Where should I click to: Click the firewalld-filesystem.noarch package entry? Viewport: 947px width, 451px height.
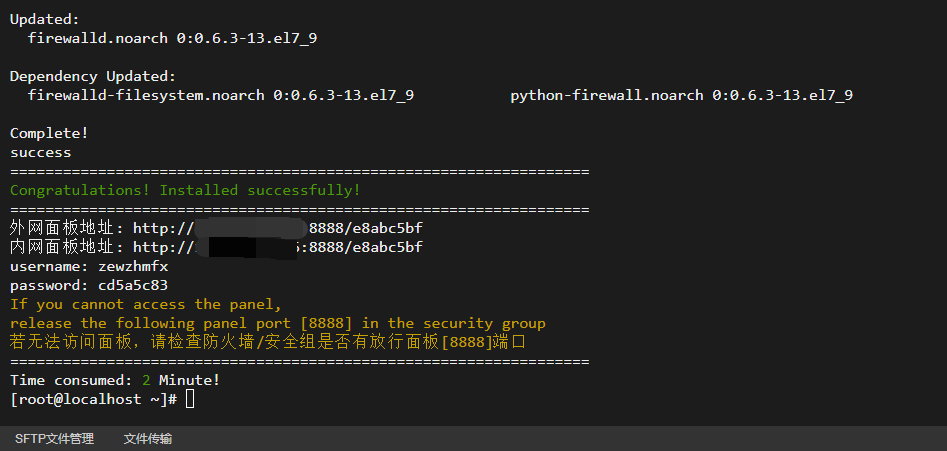click(221, 95)
